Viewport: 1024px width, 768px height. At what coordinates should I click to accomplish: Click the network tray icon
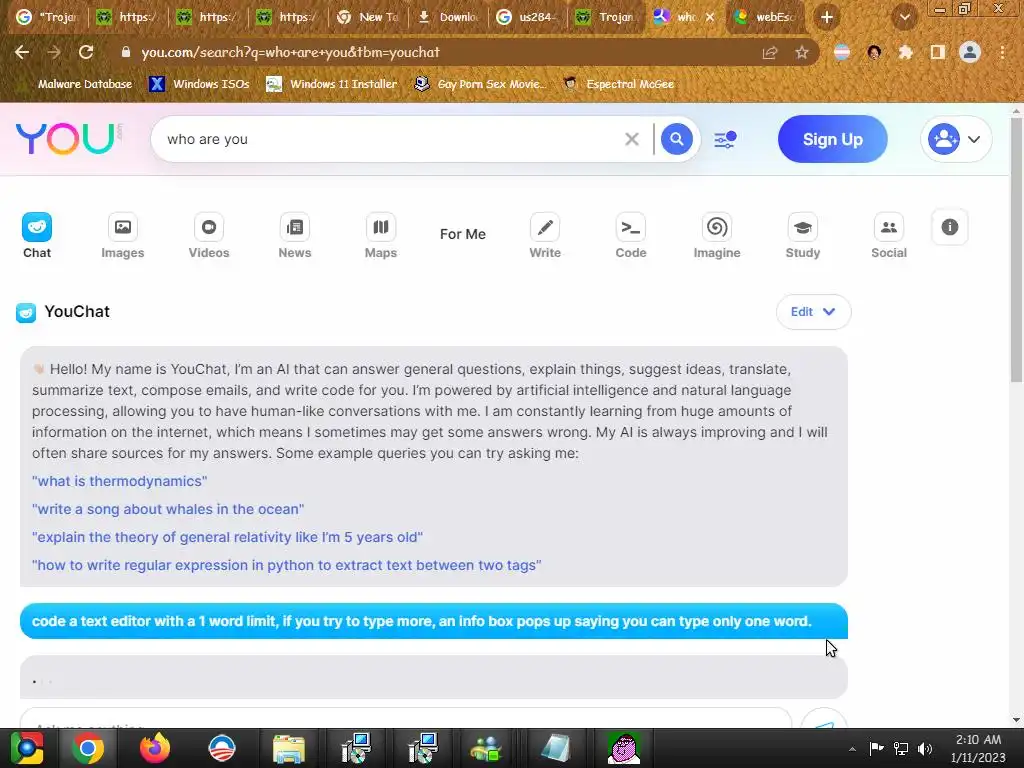tap(901, 749)
